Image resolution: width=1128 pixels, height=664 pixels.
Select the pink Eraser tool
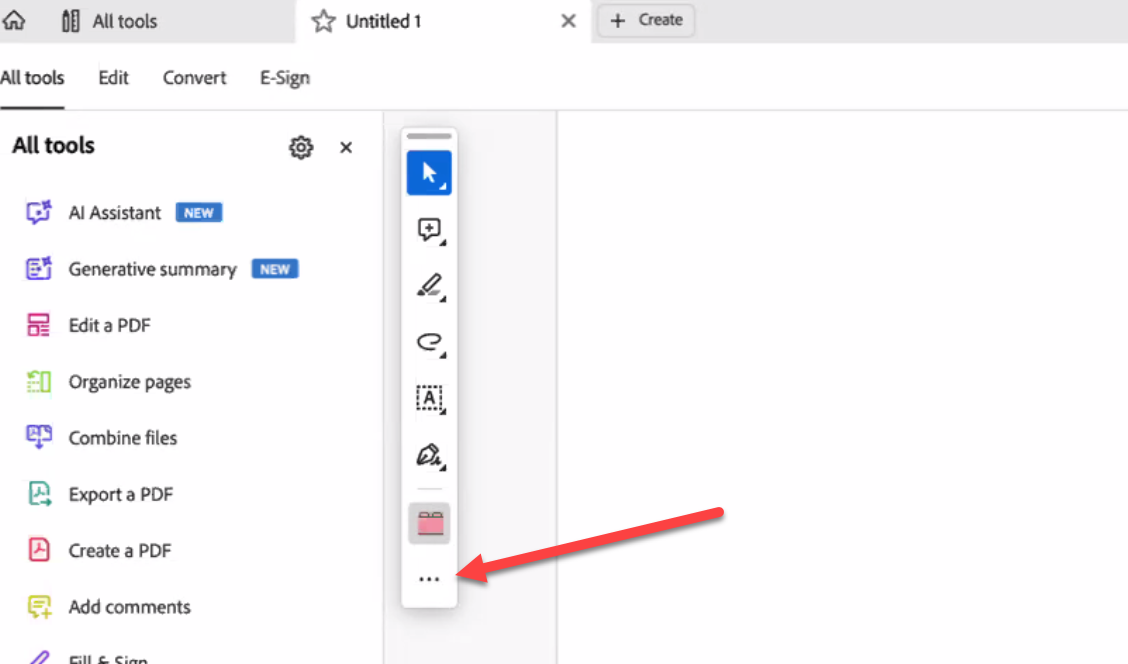coord(428,521)
